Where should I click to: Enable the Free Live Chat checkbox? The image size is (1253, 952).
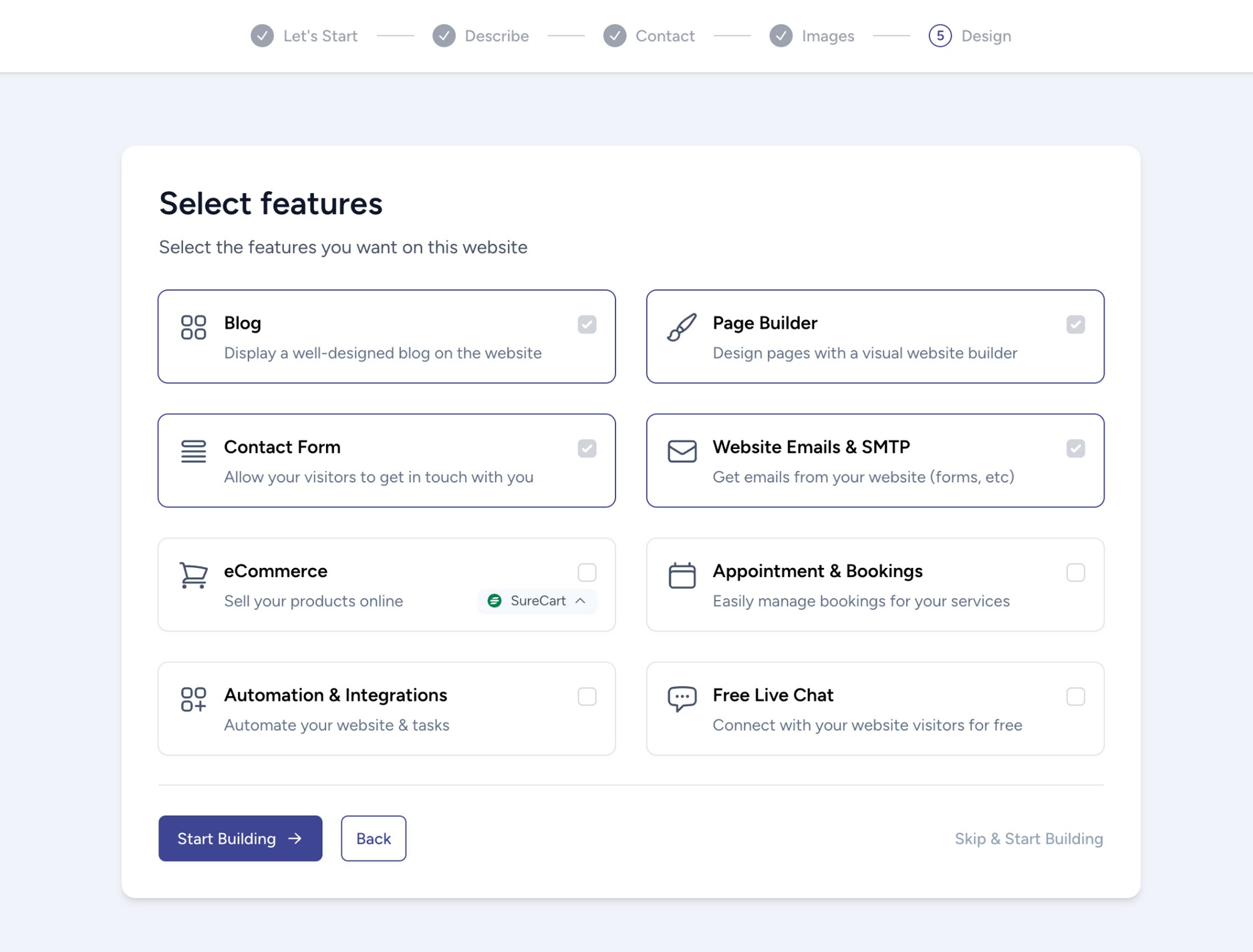click(1075, 696)
